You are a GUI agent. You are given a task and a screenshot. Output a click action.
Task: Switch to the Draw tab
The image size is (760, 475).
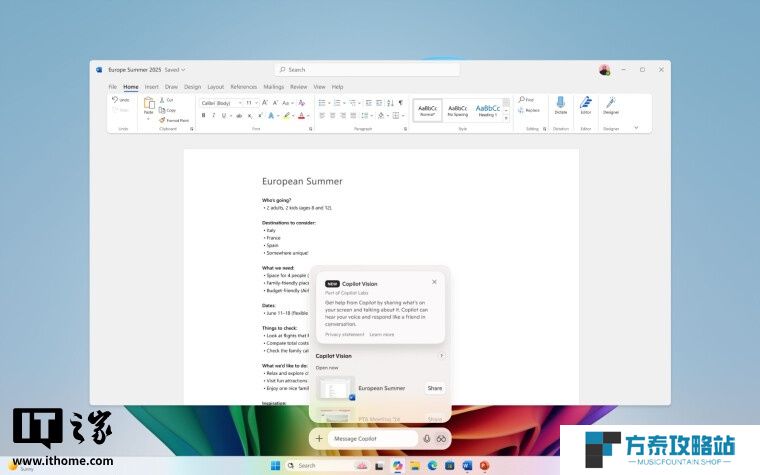pyautogui.click(x=171, y=87)
